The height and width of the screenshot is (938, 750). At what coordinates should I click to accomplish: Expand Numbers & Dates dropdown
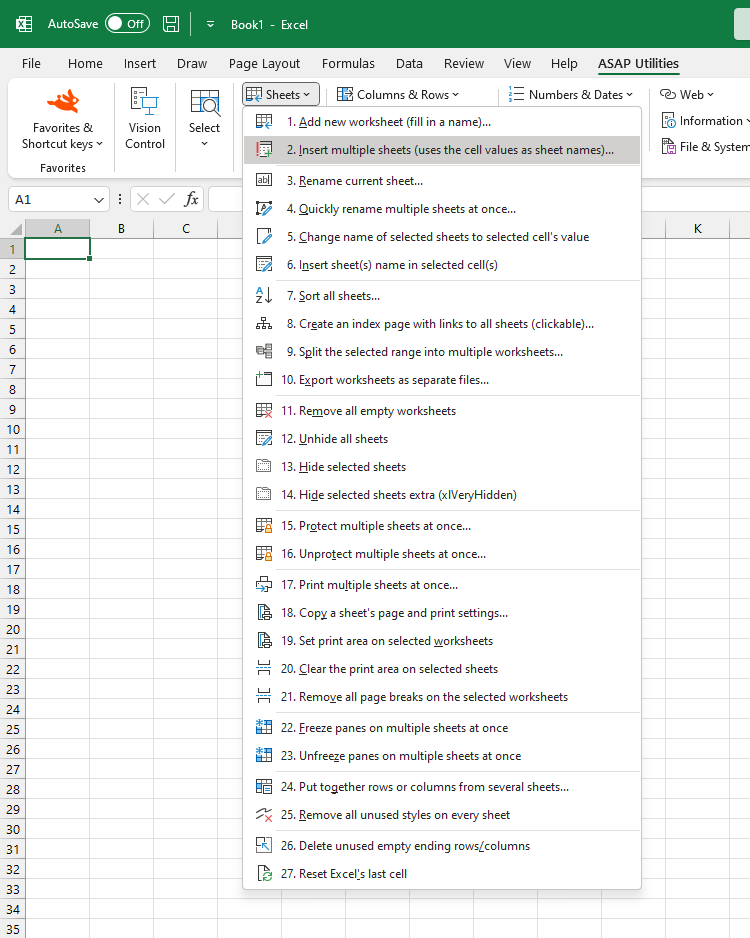click(571, 95)
